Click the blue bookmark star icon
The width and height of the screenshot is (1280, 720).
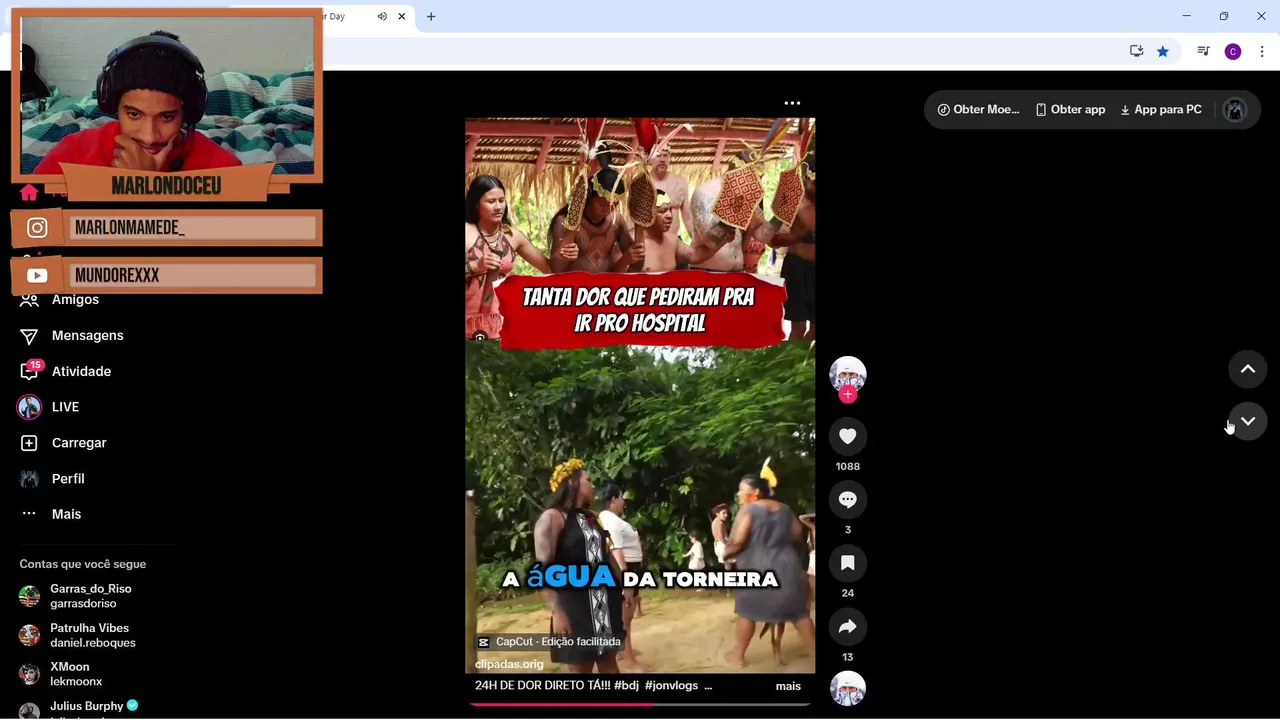pyautogui.click(x=1163, y=51)
